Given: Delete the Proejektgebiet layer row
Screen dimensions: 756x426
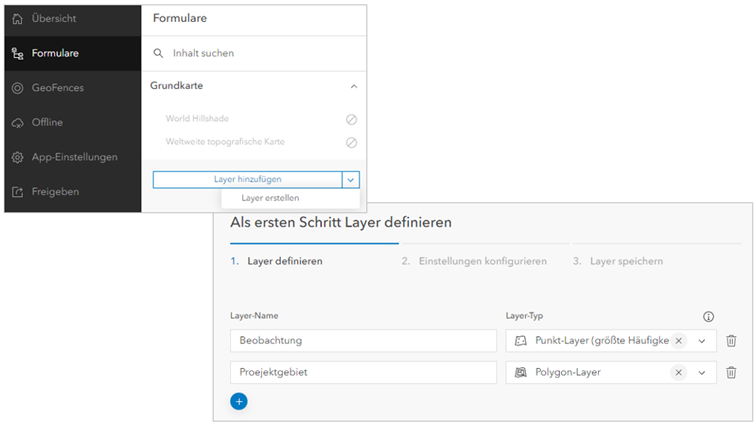Looking at the screenshot, I should point(731,373).
